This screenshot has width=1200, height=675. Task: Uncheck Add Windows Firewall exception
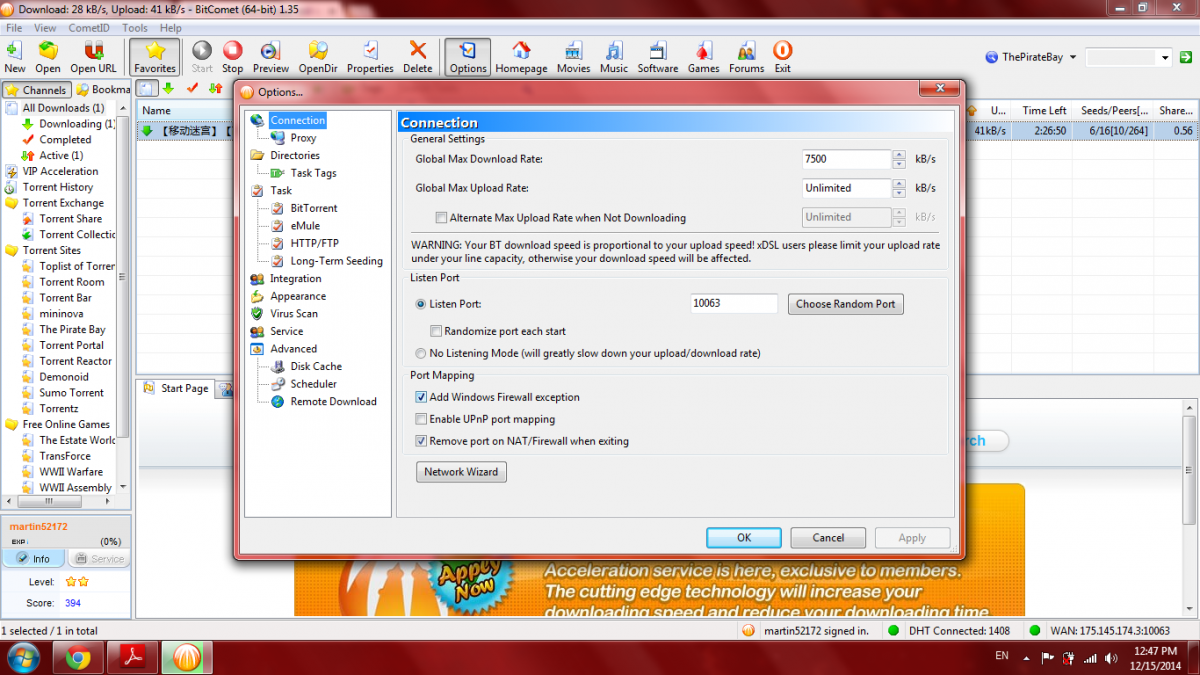(421, 397)
